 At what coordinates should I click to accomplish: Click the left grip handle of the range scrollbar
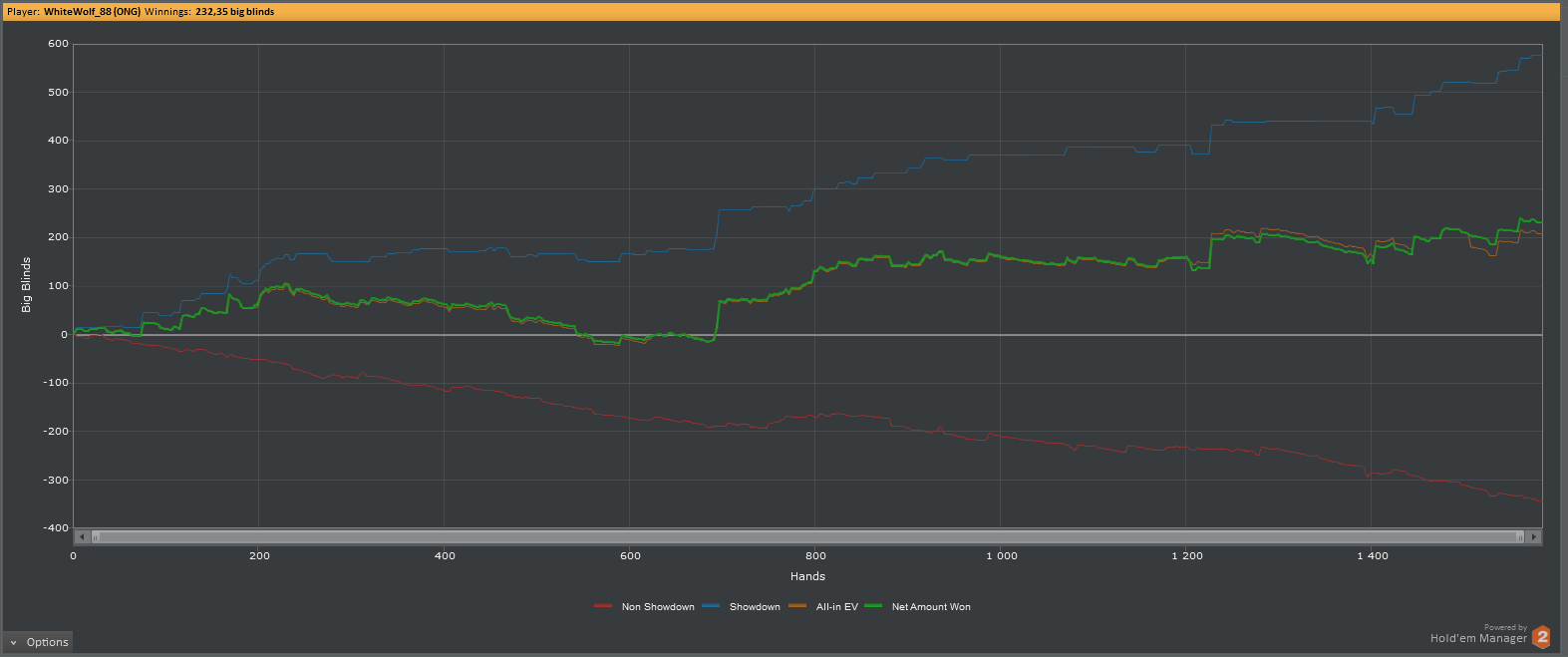point(96,536)
